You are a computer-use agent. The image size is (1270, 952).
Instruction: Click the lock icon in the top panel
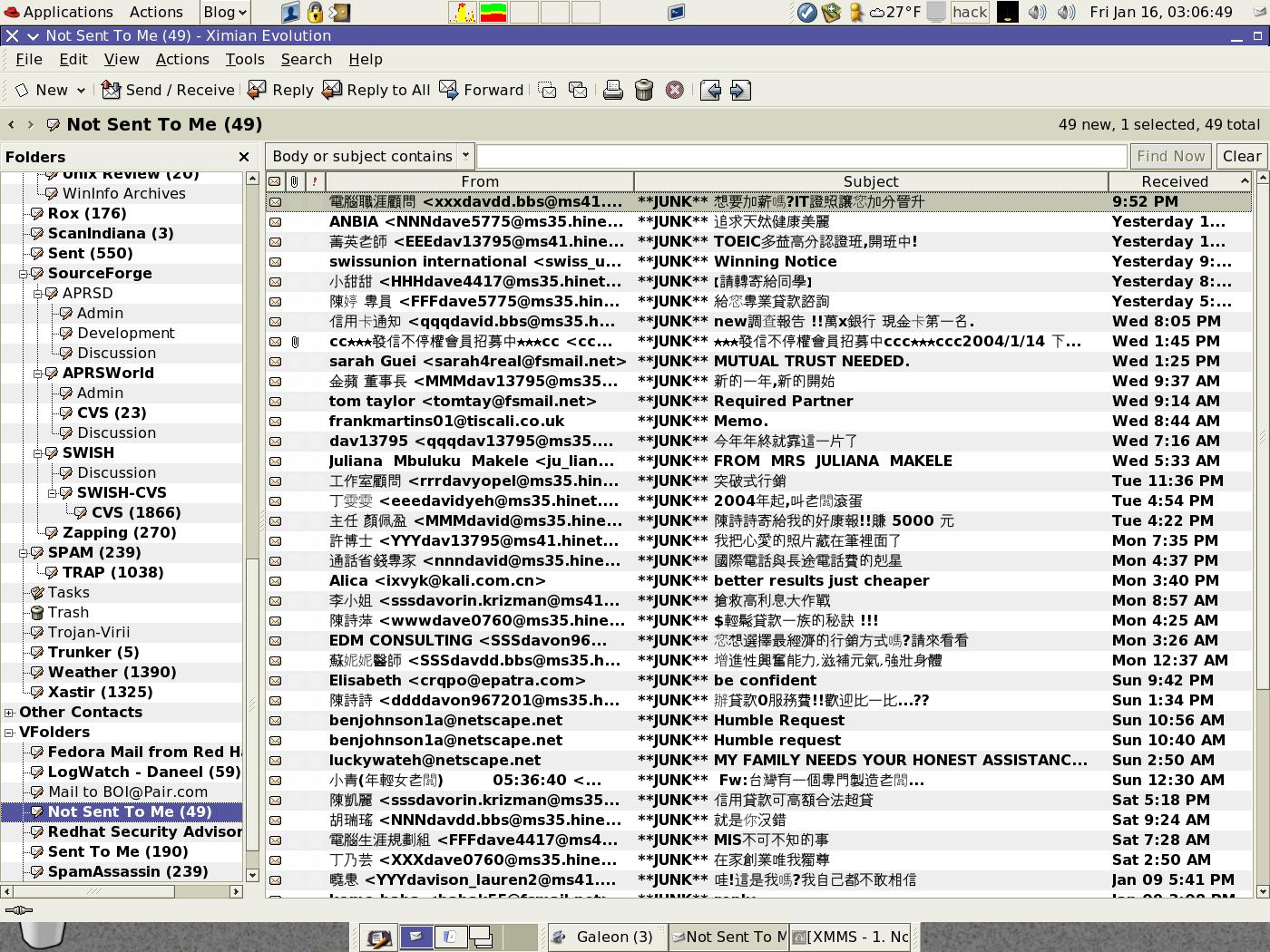point(315,12)
